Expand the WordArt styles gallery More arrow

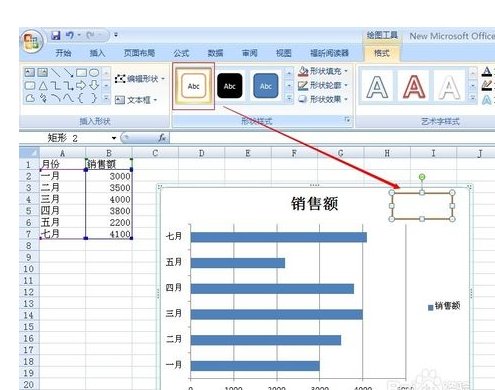click(x=473, y=98)
